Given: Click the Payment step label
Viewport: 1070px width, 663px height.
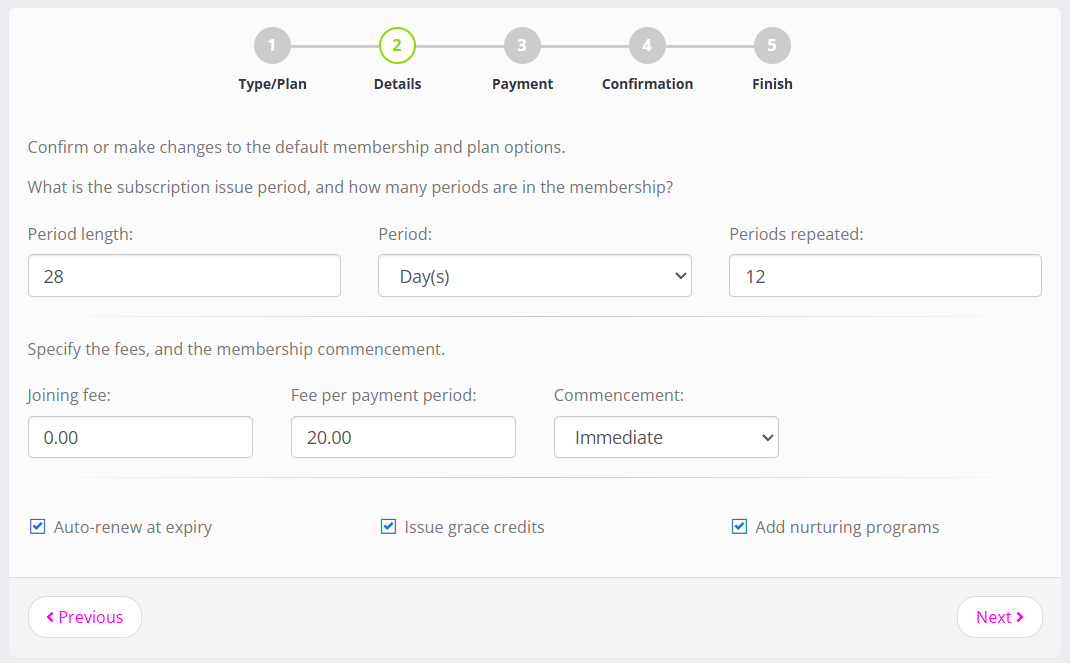Looking at the screenshot, I should click(522, 84).
